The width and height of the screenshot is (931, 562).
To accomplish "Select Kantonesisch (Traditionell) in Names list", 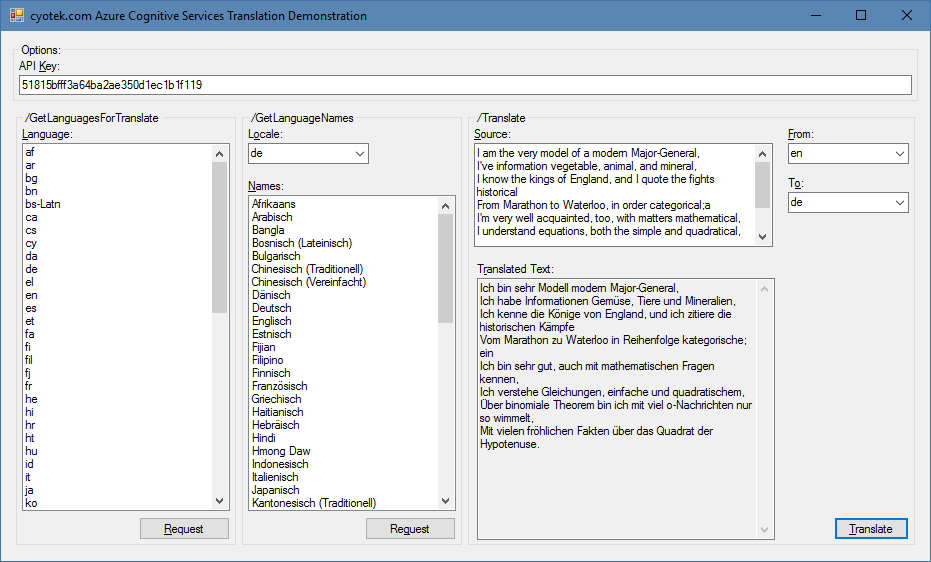I will tap(344, 504).
